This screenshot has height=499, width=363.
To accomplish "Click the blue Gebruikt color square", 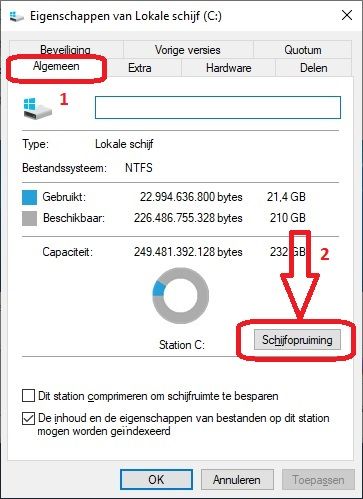I will coord(29,197).
